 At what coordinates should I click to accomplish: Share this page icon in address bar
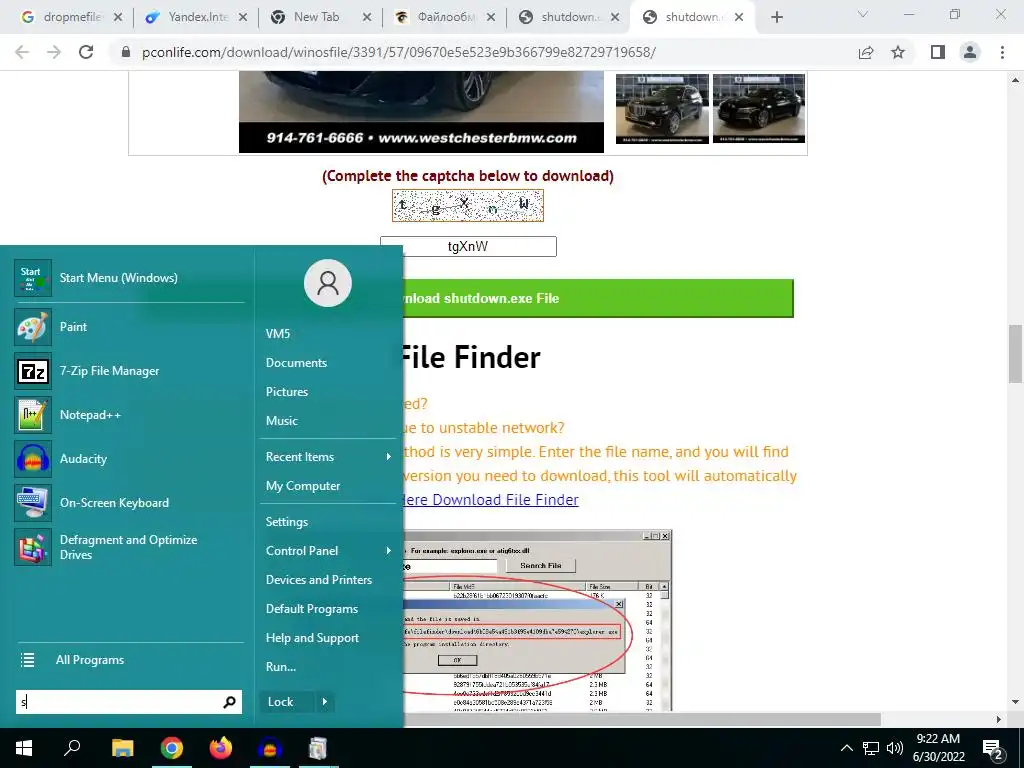866,52
